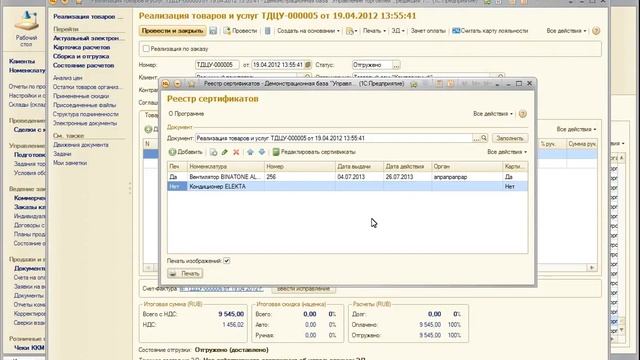Click Заполнить button
Screen dimensions: 640x360
pos(510,138)
